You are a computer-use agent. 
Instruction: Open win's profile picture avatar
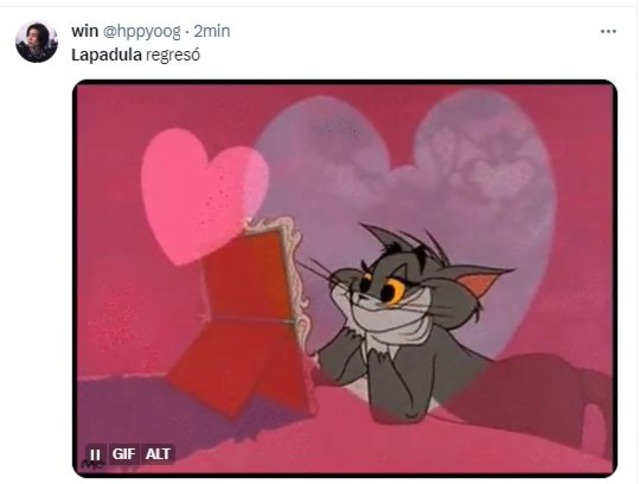pos(36,42)
